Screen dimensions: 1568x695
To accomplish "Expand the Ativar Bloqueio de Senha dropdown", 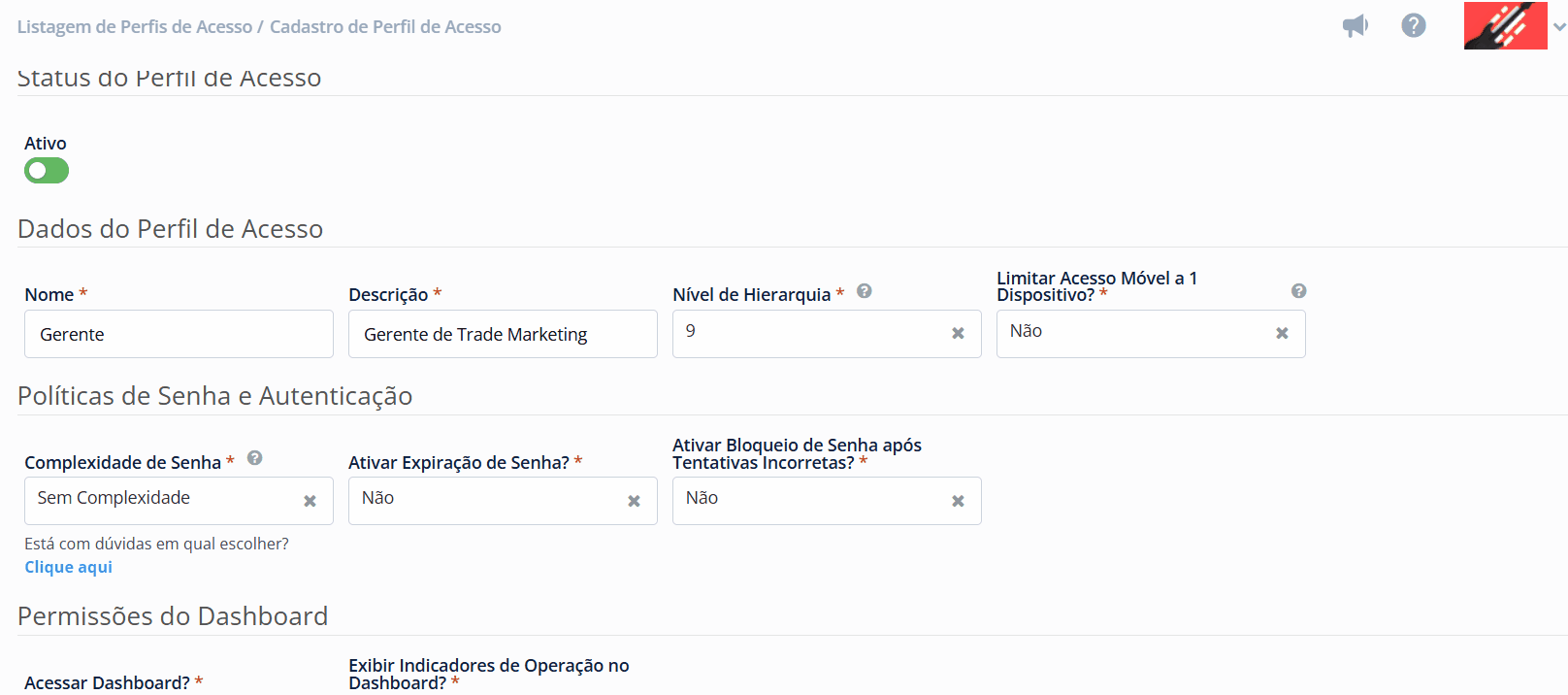I will (x=810, y=501).
